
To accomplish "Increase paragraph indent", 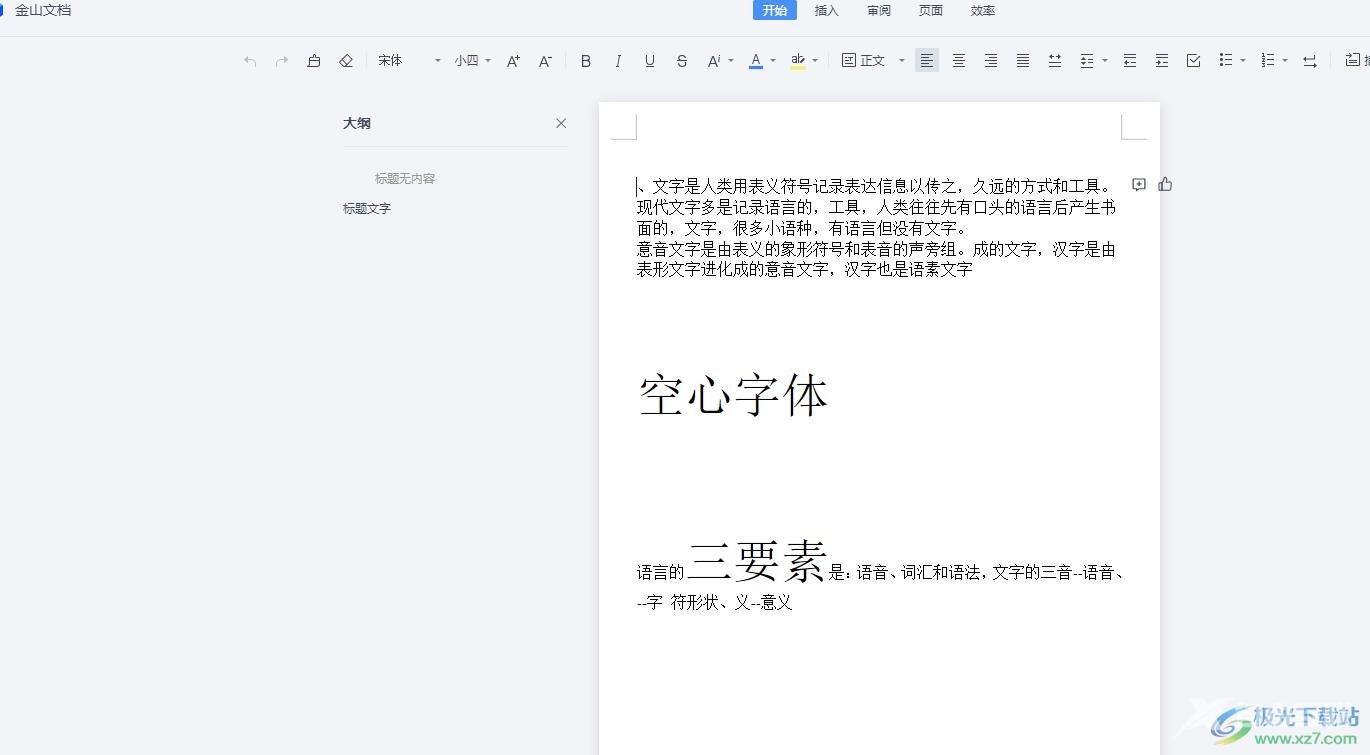I will (x=1162, y=61).
